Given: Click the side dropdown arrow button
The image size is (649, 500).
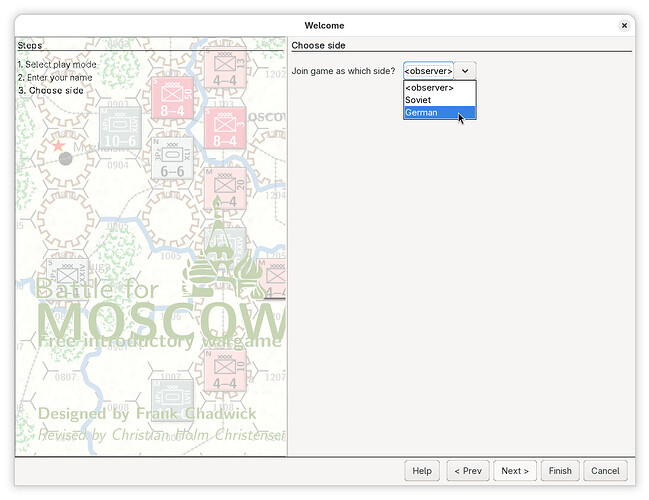Looking at the screenshot, I should point(466,71).
